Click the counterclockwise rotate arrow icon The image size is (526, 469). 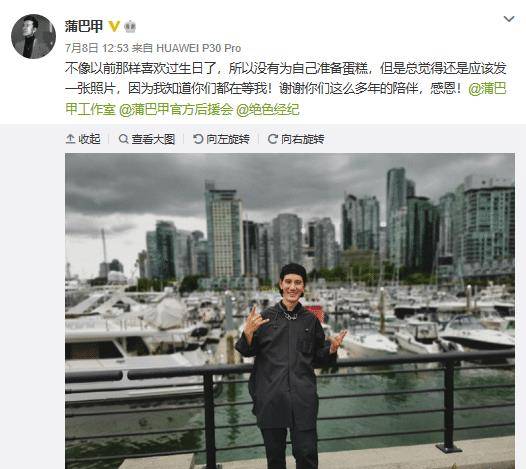(x=198, y=139)
